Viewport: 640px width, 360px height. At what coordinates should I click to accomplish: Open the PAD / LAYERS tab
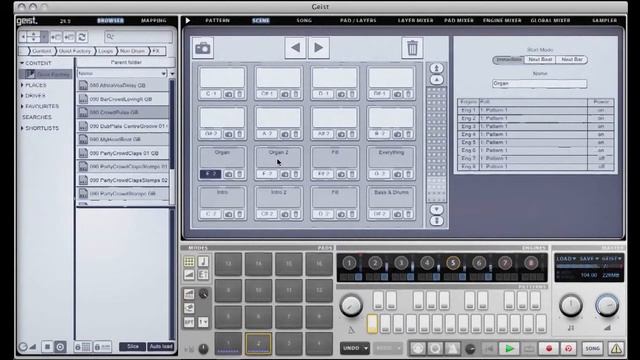point(358,20)
